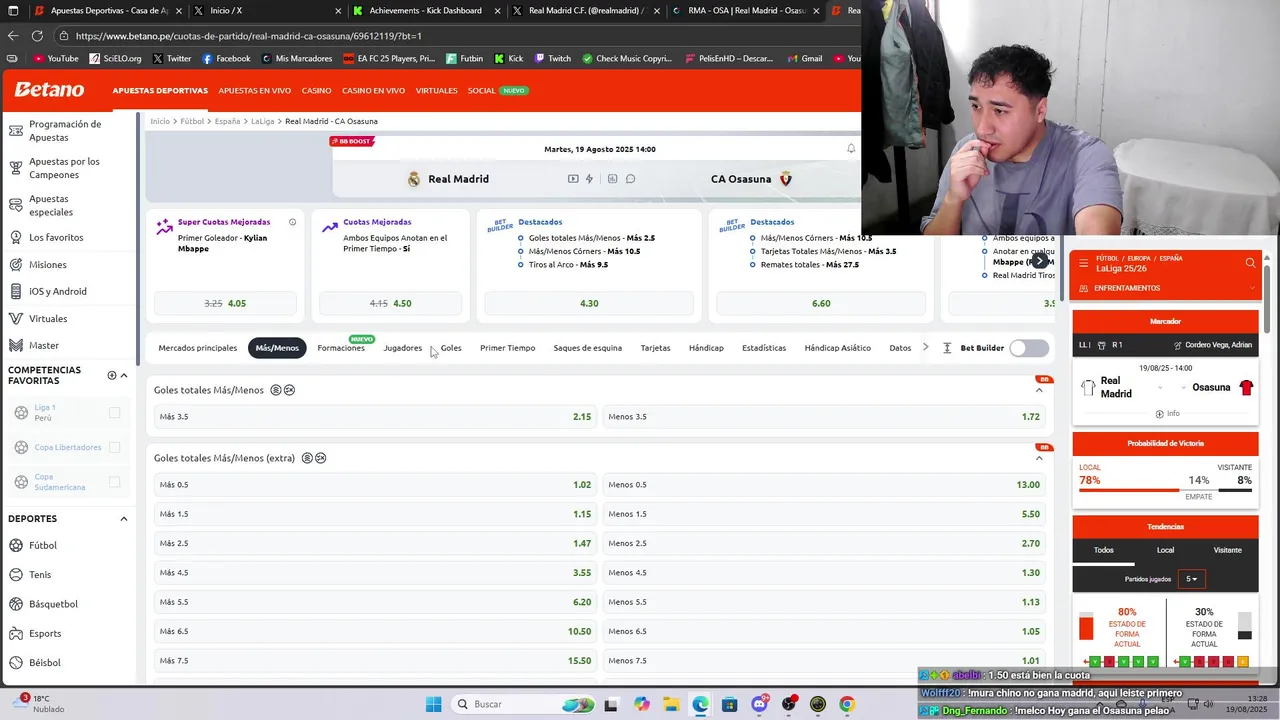
Task: Click the stats widget vertical scrollbar
Action: click(x=1268, y=300)
